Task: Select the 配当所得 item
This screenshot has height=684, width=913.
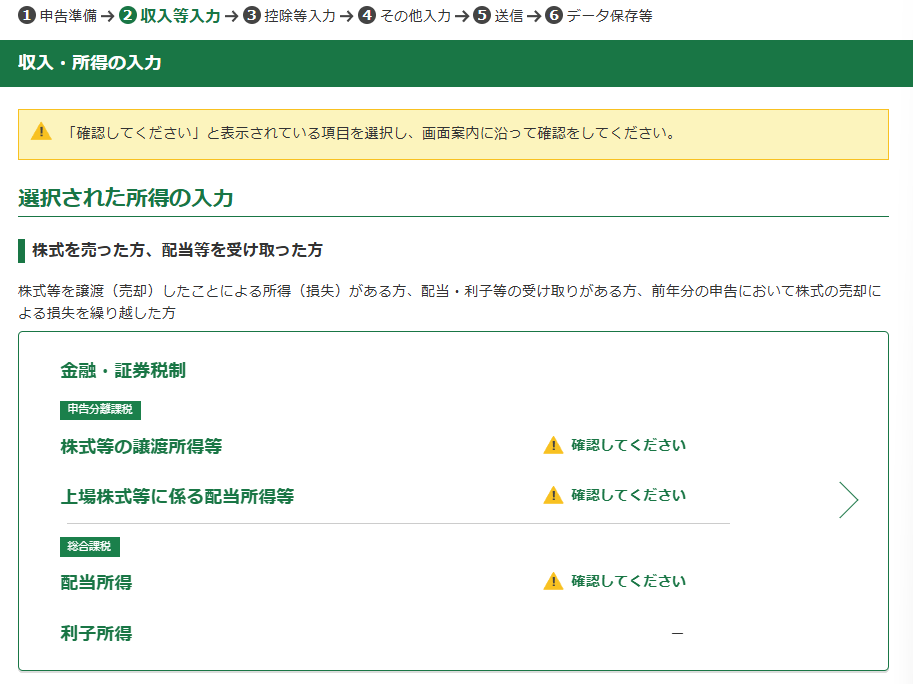Action: pos(96,583)
